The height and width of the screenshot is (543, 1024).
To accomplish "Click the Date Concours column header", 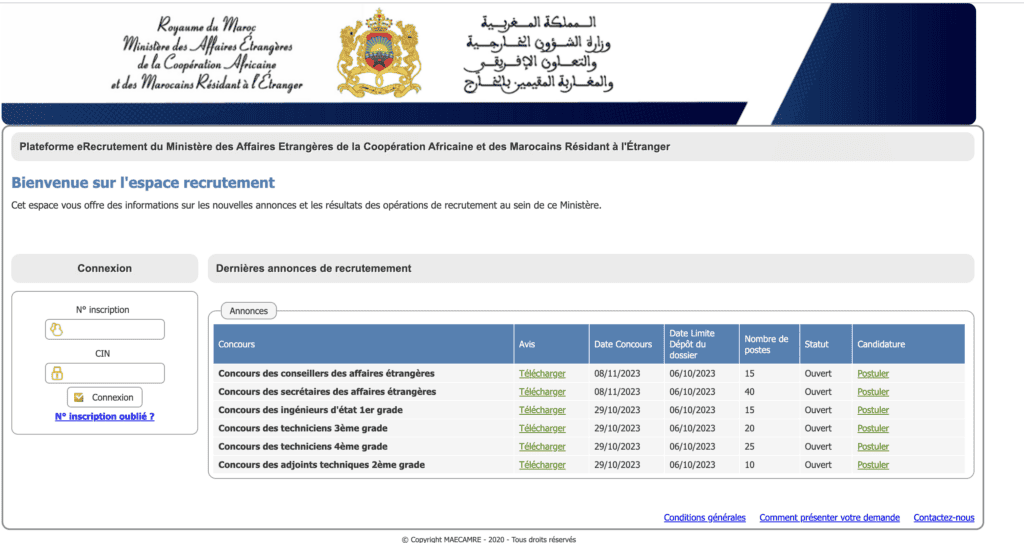I will point(623,344).
